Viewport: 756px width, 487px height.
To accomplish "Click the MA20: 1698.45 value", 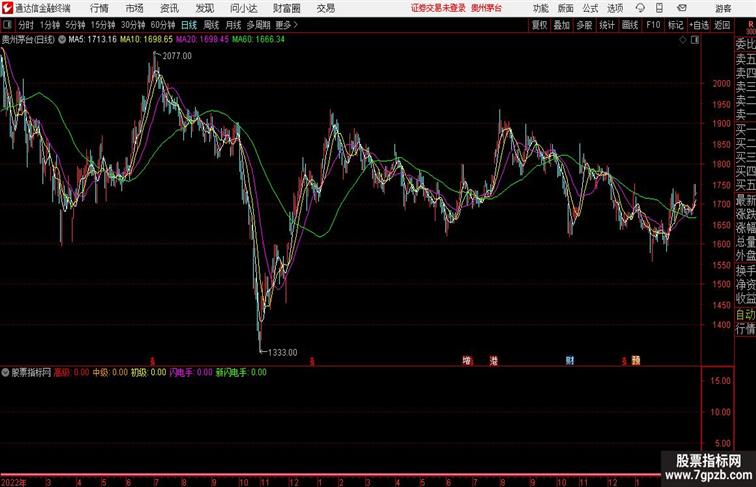I will pyautogui.click(x=202, y=40).
